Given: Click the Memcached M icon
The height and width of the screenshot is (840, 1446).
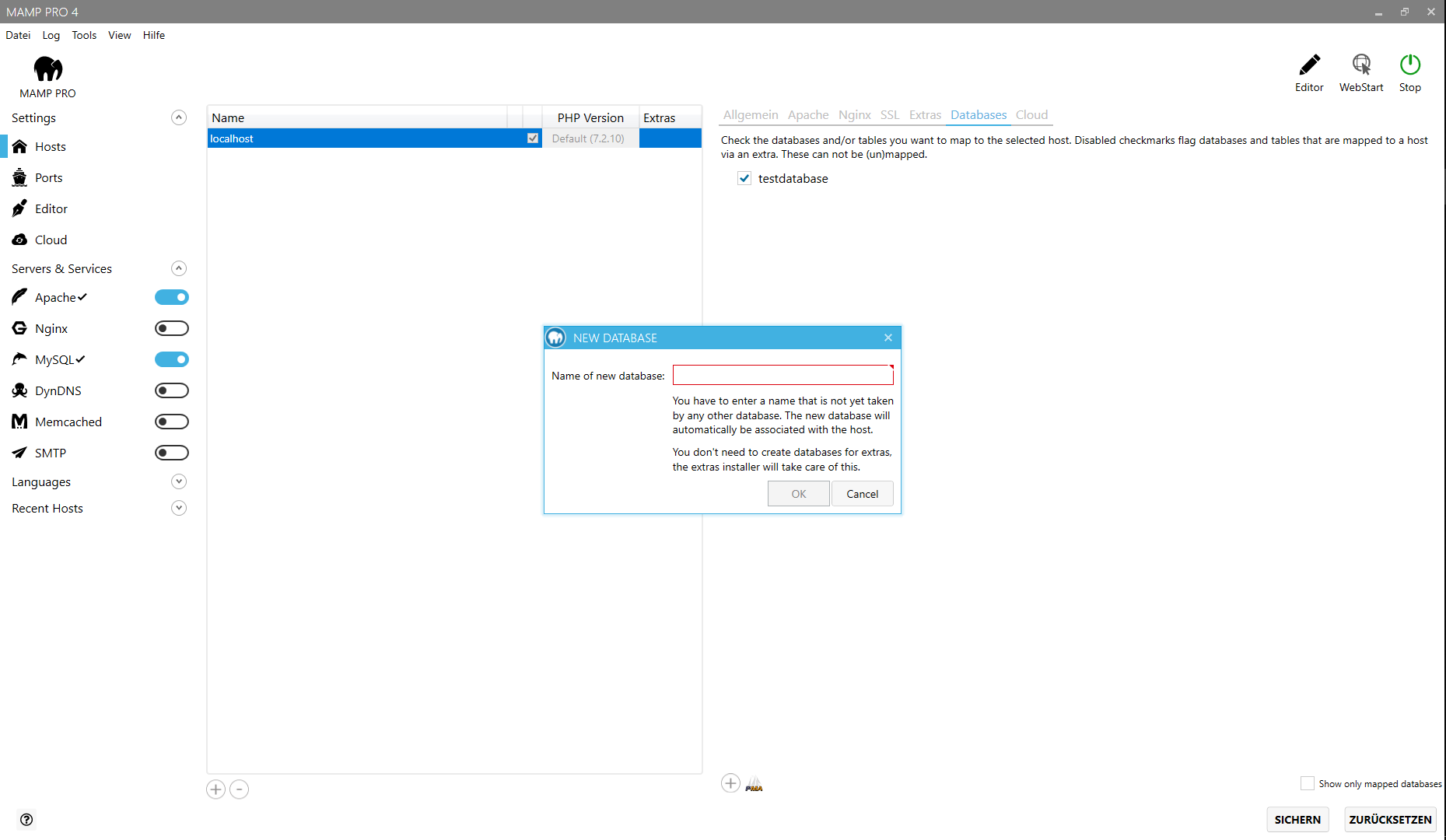Looking at the screenshot, I should 19,422.
